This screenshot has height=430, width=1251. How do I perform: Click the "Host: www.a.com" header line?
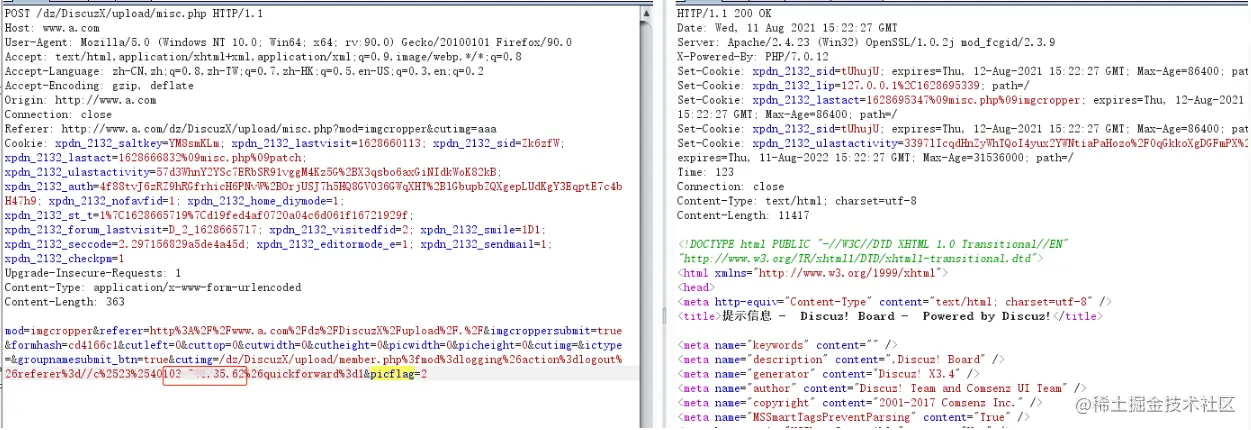point(51,28)
